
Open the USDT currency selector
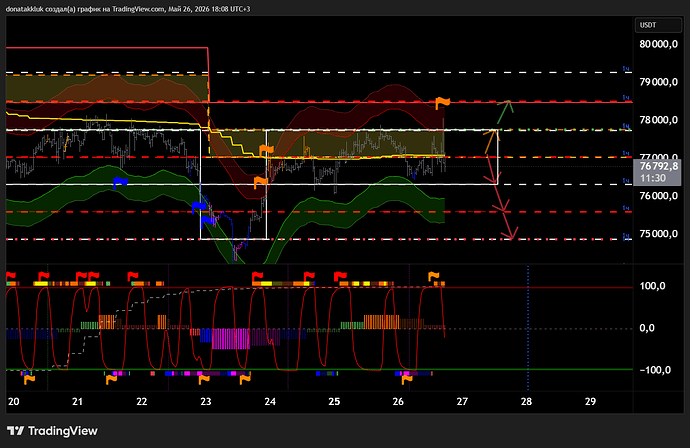click(x=658, y=25)
